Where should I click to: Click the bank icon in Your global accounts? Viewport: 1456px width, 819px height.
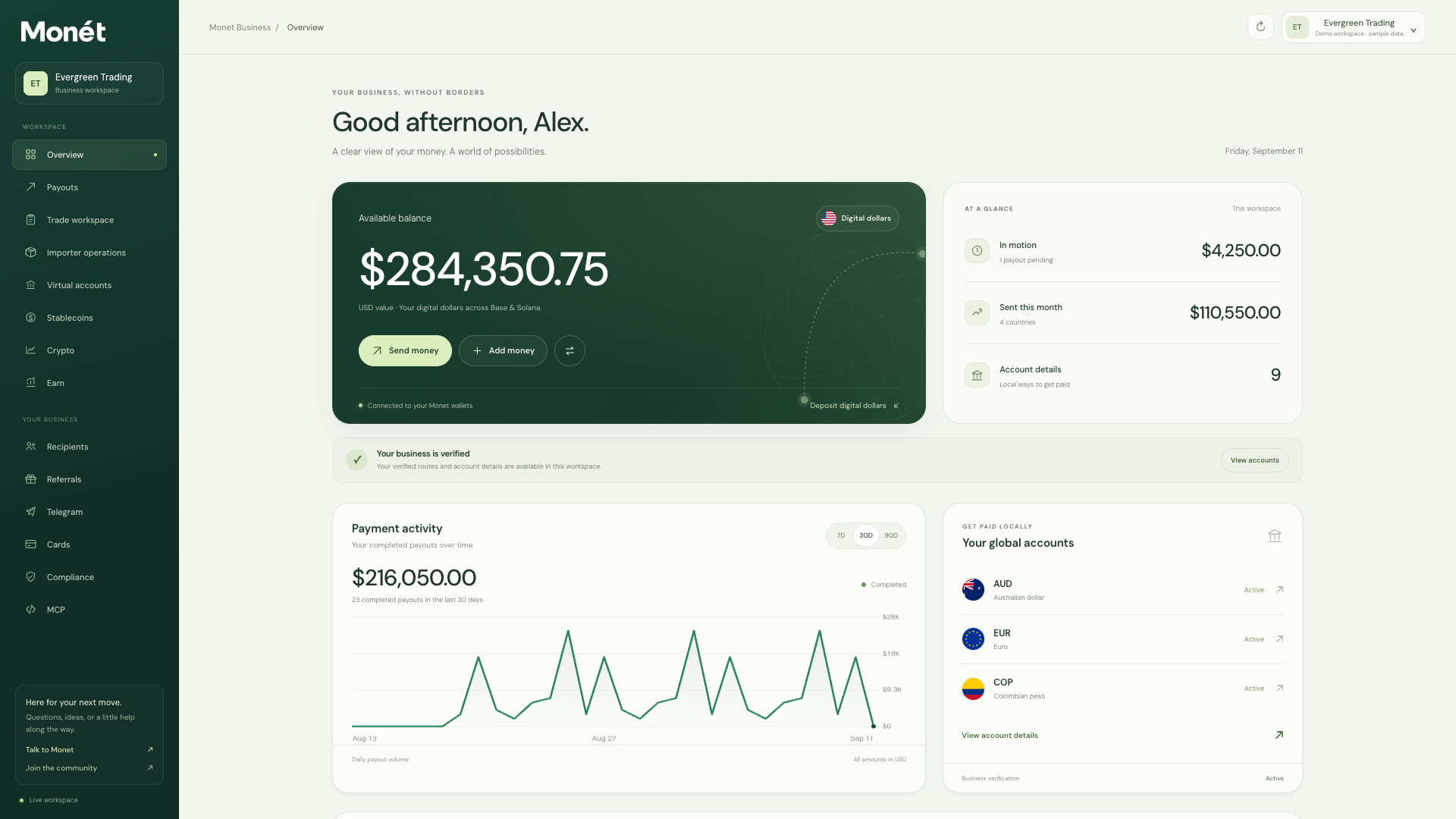pos(1275,536)
